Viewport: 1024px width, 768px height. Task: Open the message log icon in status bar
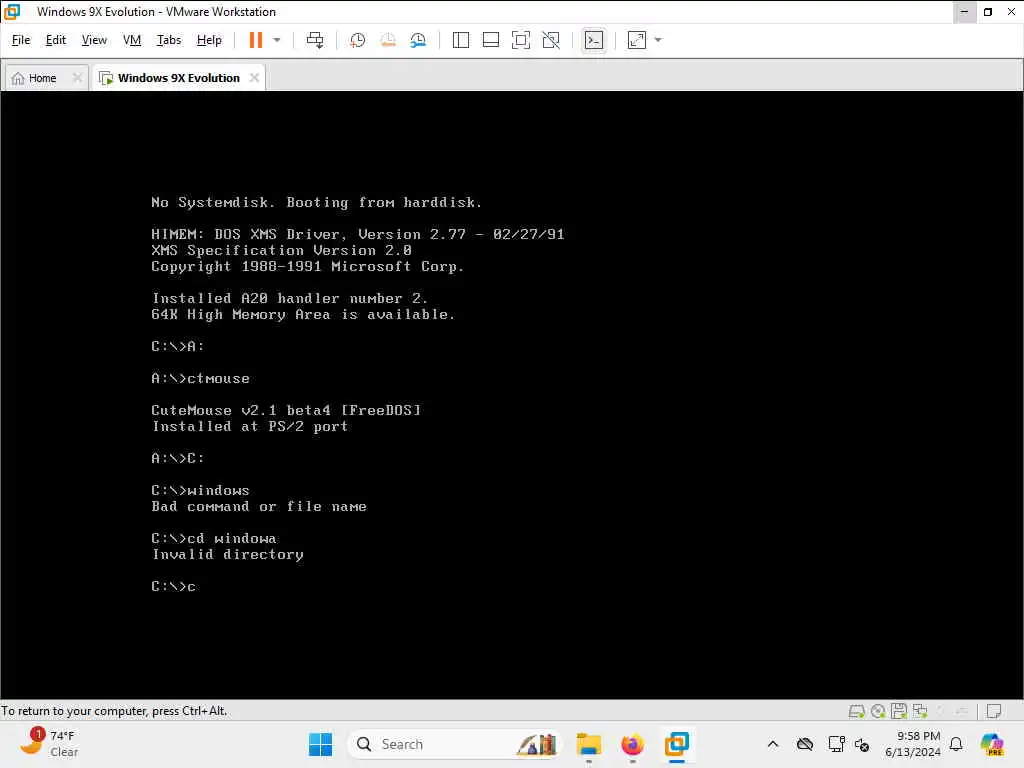994,711
